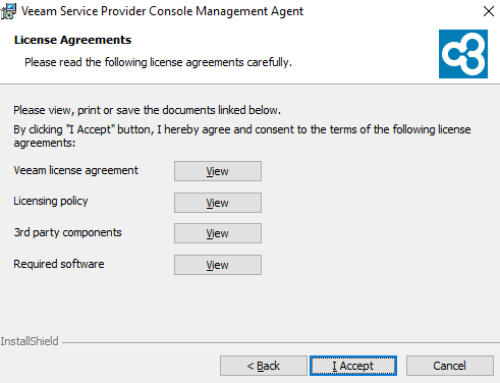The height and width of the screenshot is (383, 500).
Task: Cancel the installation
Action: point(450,366)
